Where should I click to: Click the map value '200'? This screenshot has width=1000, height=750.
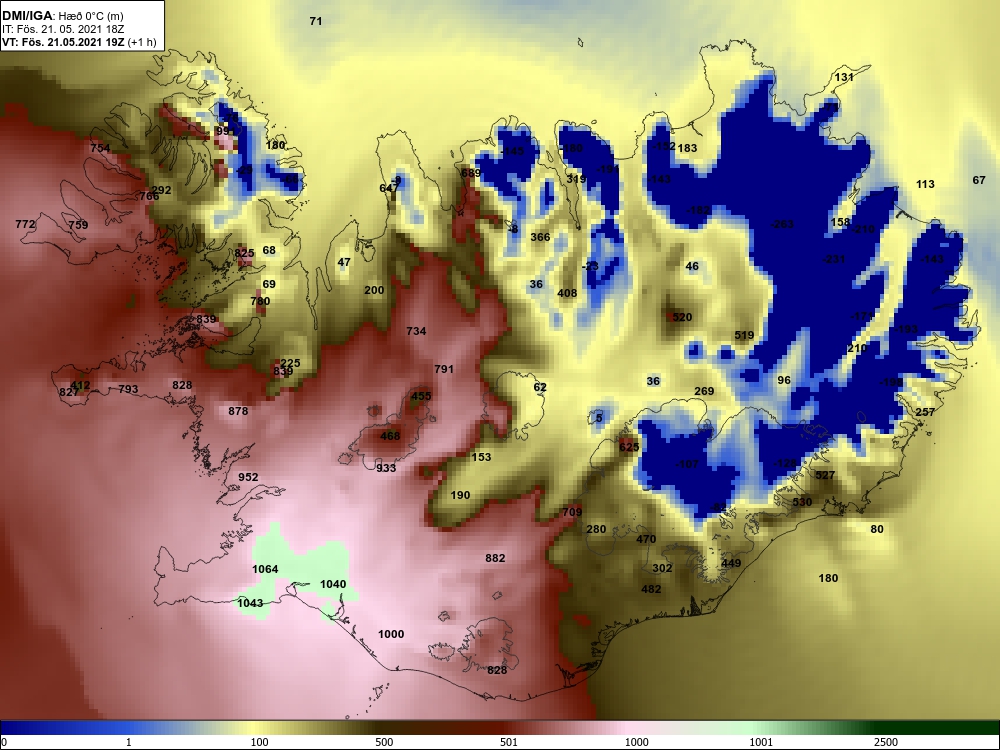coord(374,290)
